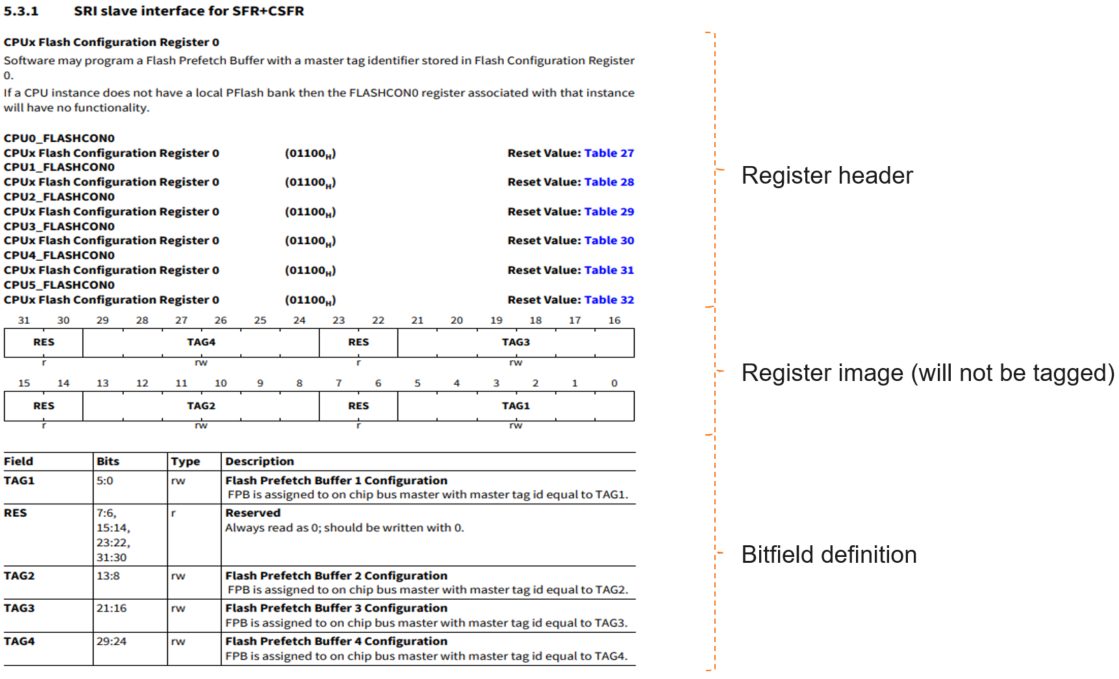Open the Table 31 link
Screen dimensions: 1119x679
click(609, 270)
